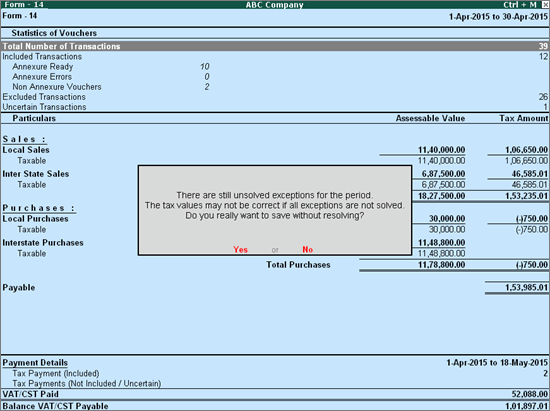This screenshot has height=411, width=550.
Task: Open Included Transactions row
Action: (x=275, y=56)
